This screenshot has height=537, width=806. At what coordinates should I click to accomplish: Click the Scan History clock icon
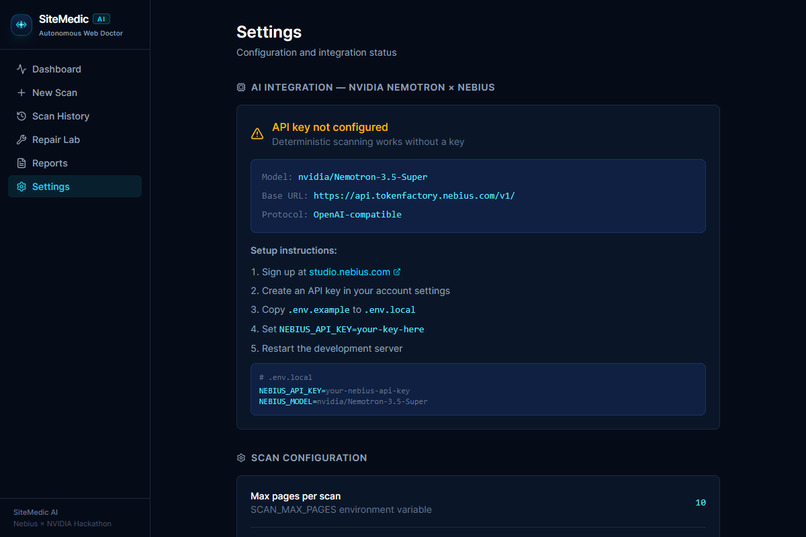click(x=21, y=116)
